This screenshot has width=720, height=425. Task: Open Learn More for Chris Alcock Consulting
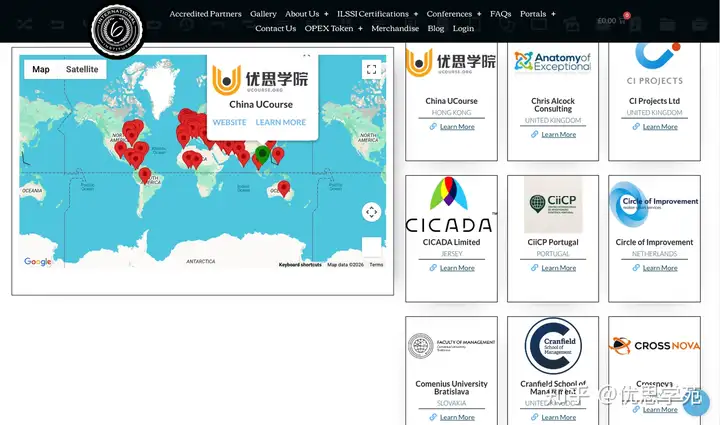pos(558,134)
